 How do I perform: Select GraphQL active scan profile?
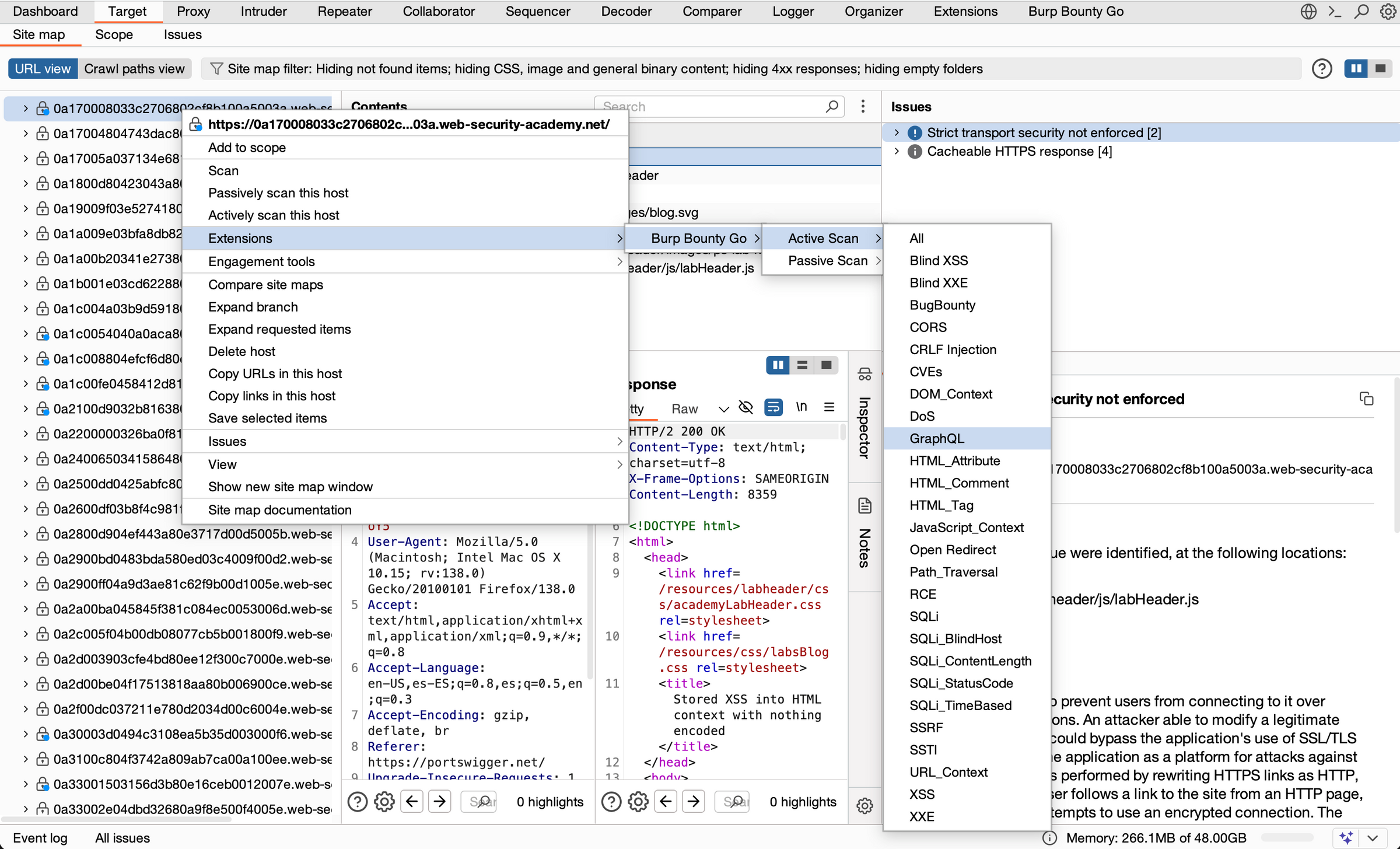click(x=937, y=438)
